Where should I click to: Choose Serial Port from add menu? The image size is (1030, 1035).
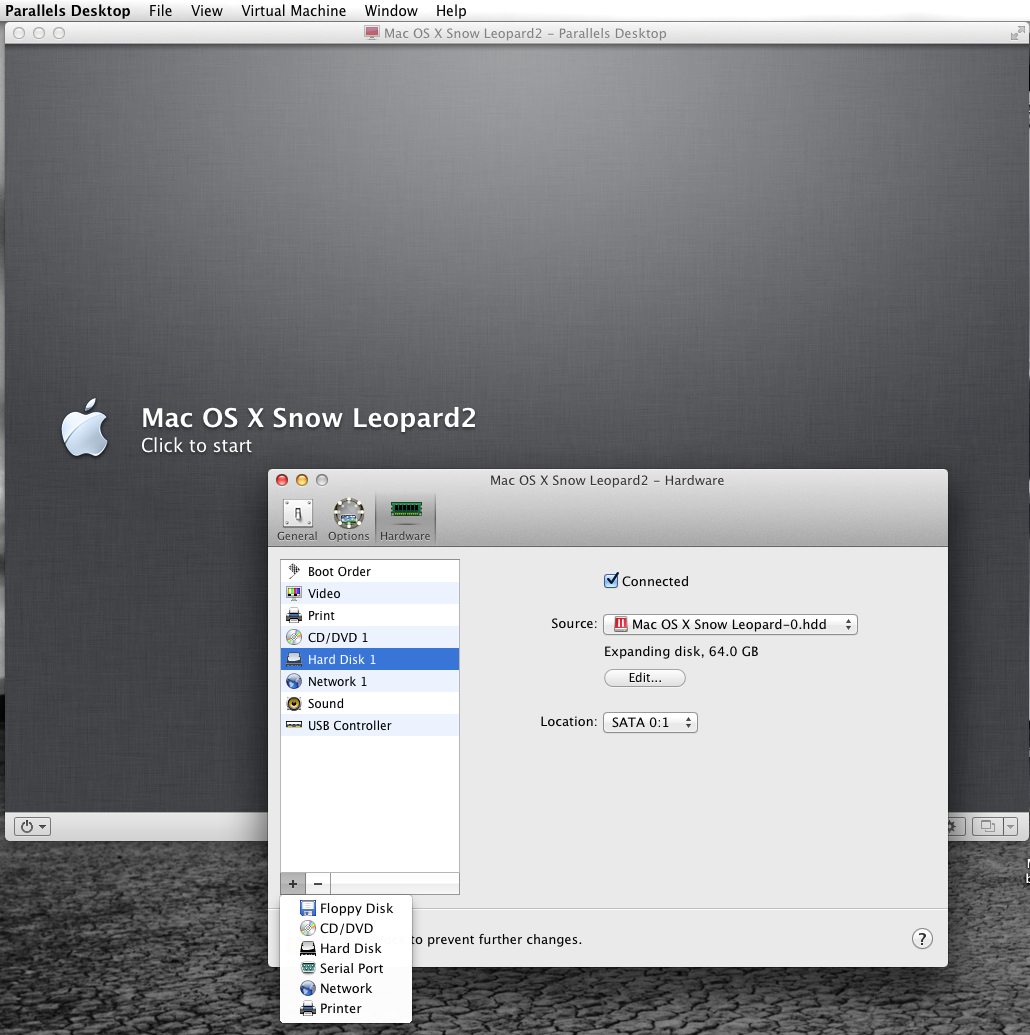pyautogui.click(x=346, y=968)
